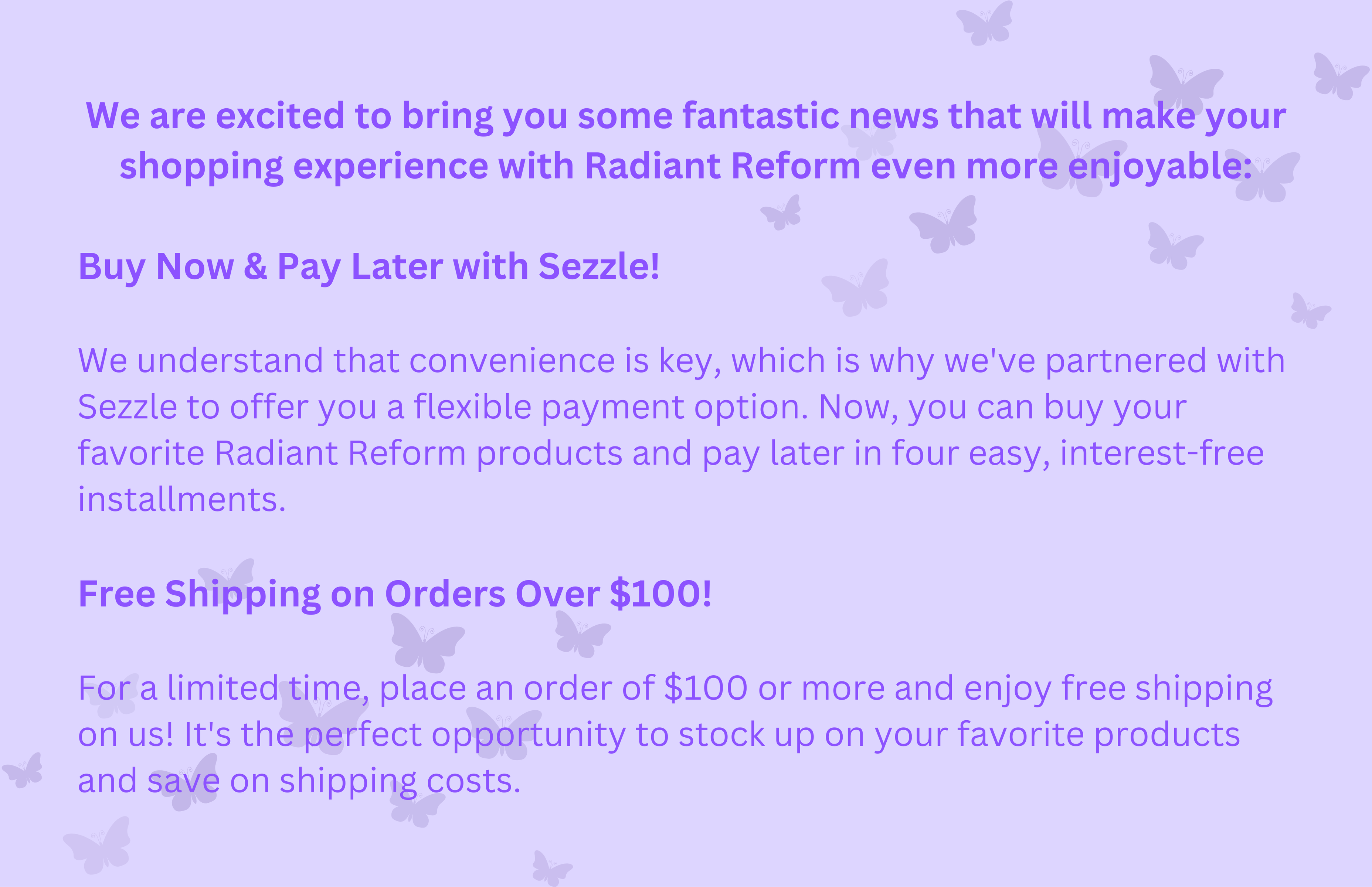Click the 'favorite Radiant Reform products' paragraph line
This screenshot has height=887, width=1372.
671,454
